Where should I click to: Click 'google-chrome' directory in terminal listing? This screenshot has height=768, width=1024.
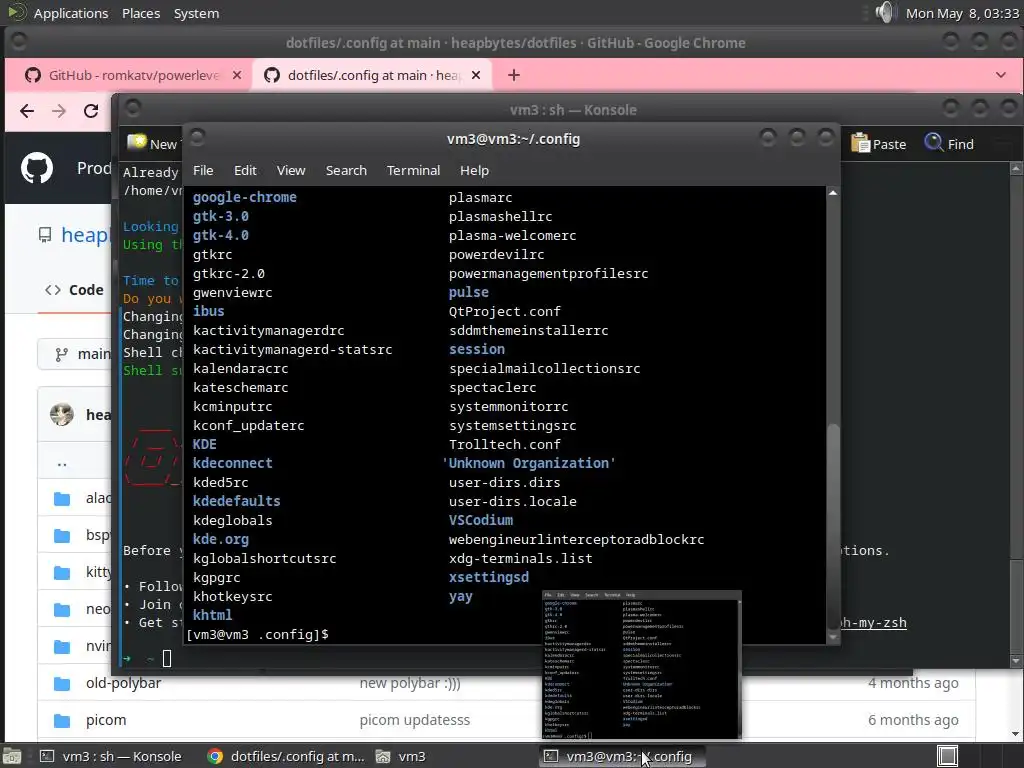[244, 197]
